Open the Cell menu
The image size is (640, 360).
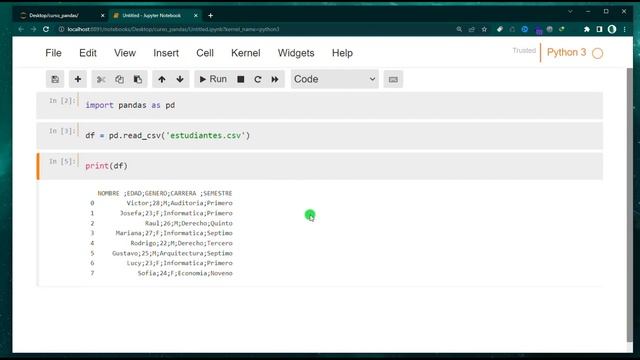[x=205, y=53]
